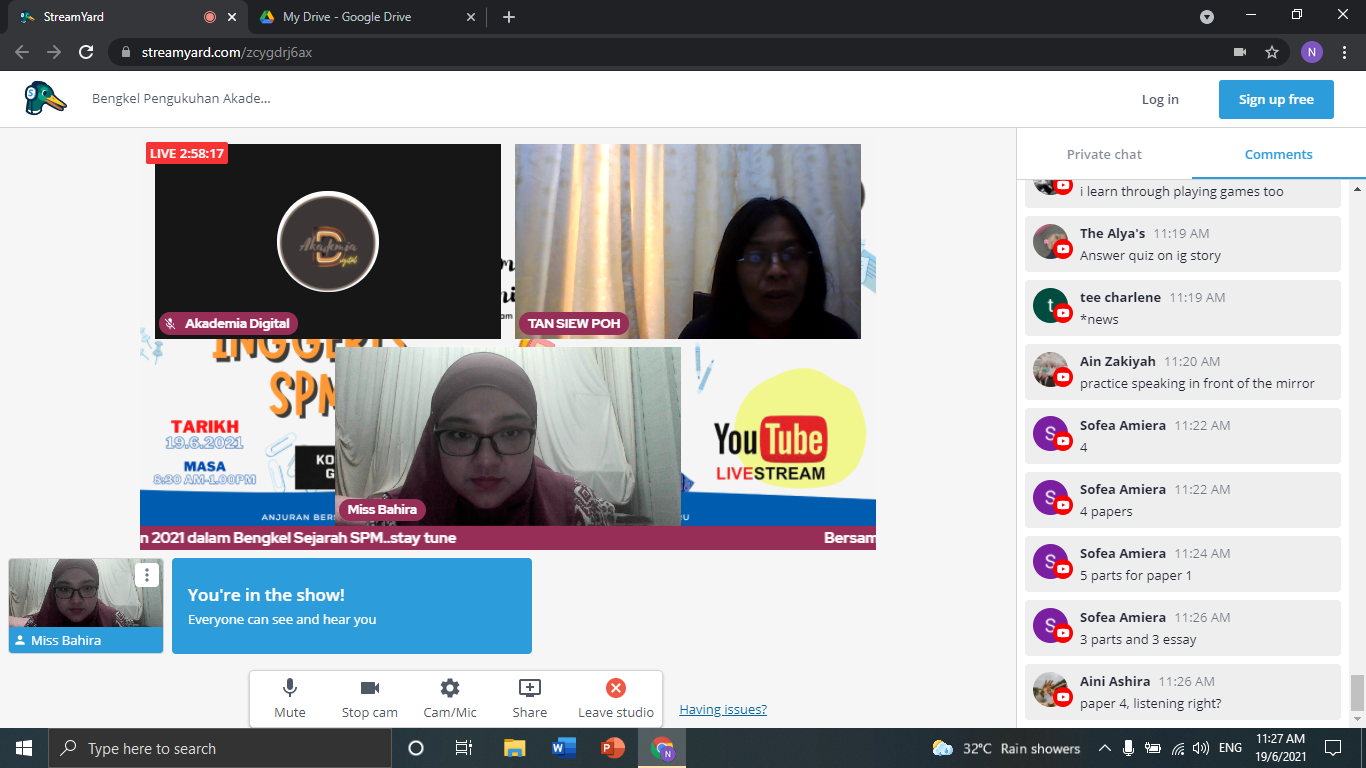
Task: Bookmark this page with the star icon
Action: [1272, 52]
